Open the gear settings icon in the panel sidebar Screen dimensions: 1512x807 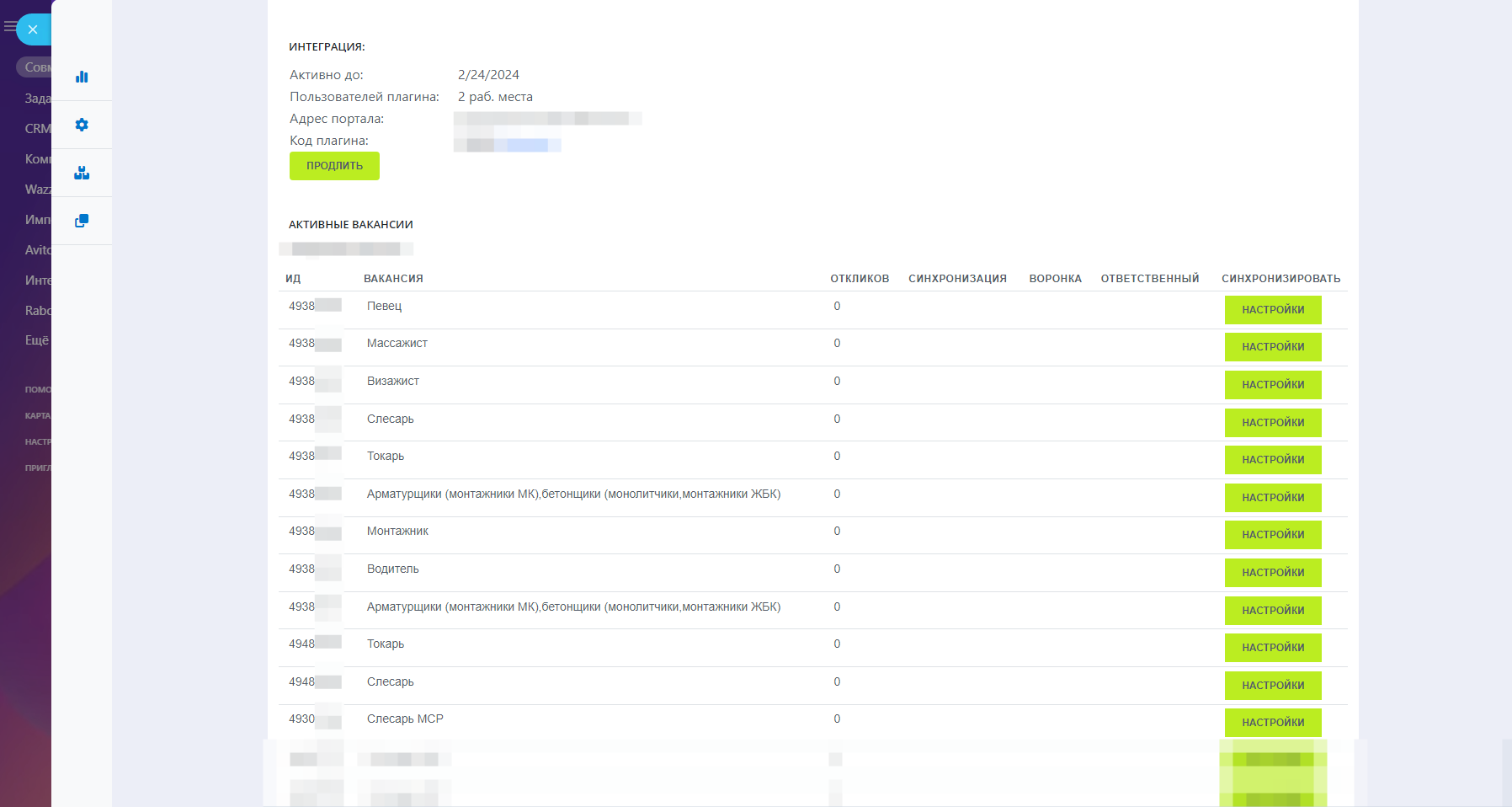click(82, 125)
